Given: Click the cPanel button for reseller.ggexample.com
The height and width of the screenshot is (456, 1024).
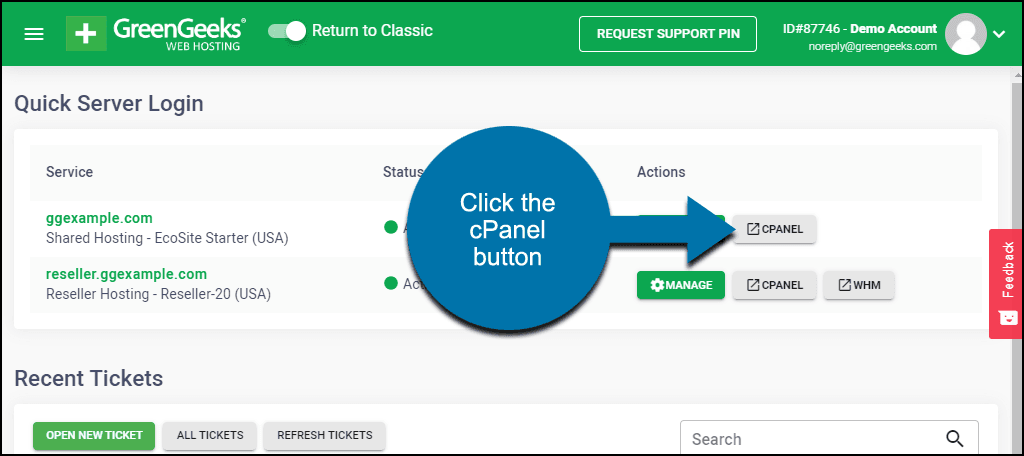Looking at the screenshot, I should pos(775,285).
